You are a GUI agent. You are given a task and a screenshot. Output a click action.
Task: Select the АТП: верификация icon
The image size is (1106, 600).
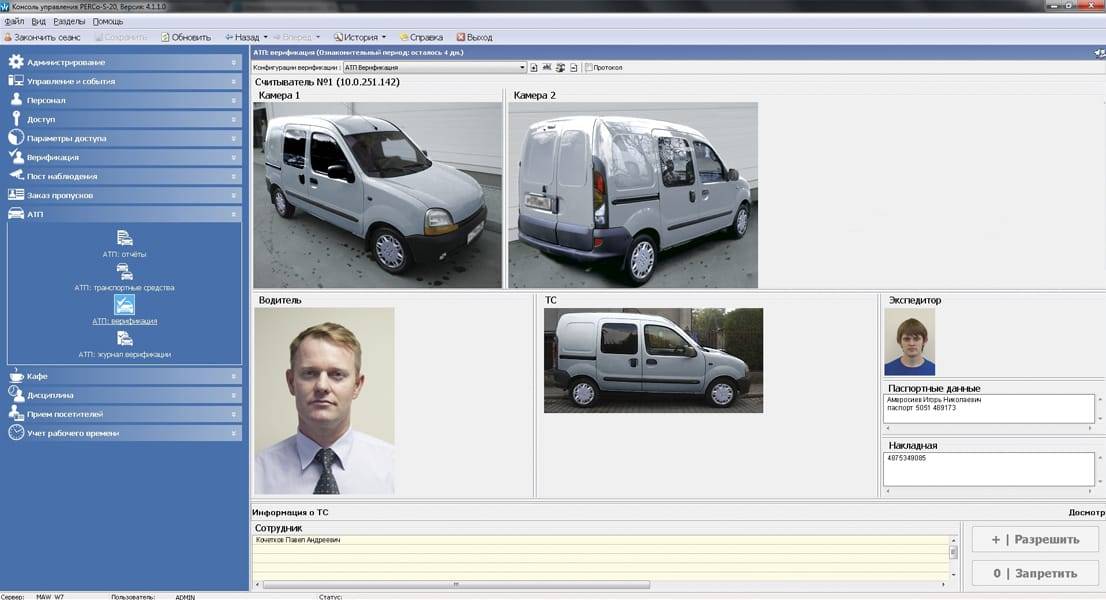(124, 305)
